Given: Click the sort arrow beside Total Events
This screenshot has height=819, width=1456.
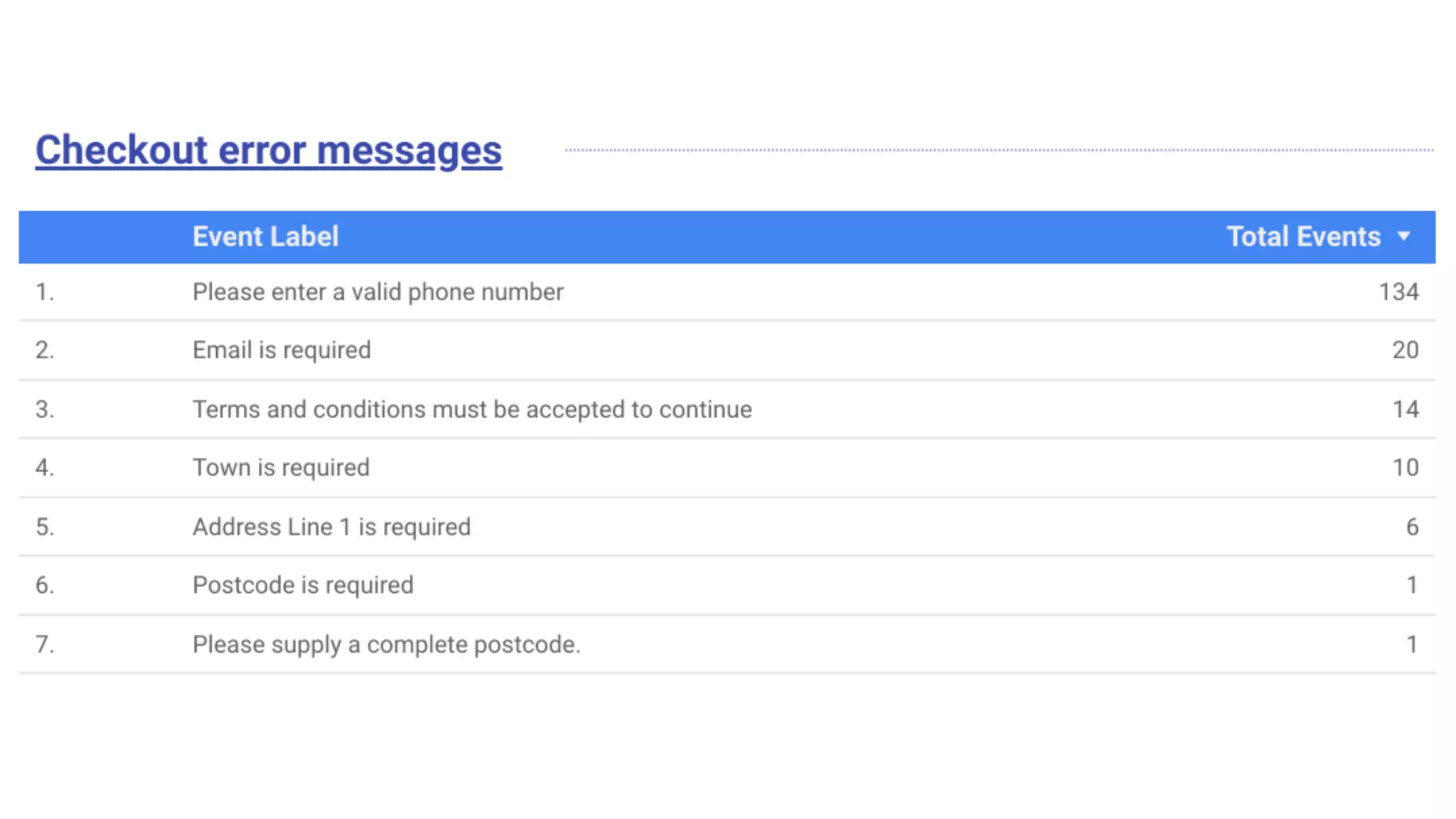Looking at the screenshot, I should point(1403,237).
